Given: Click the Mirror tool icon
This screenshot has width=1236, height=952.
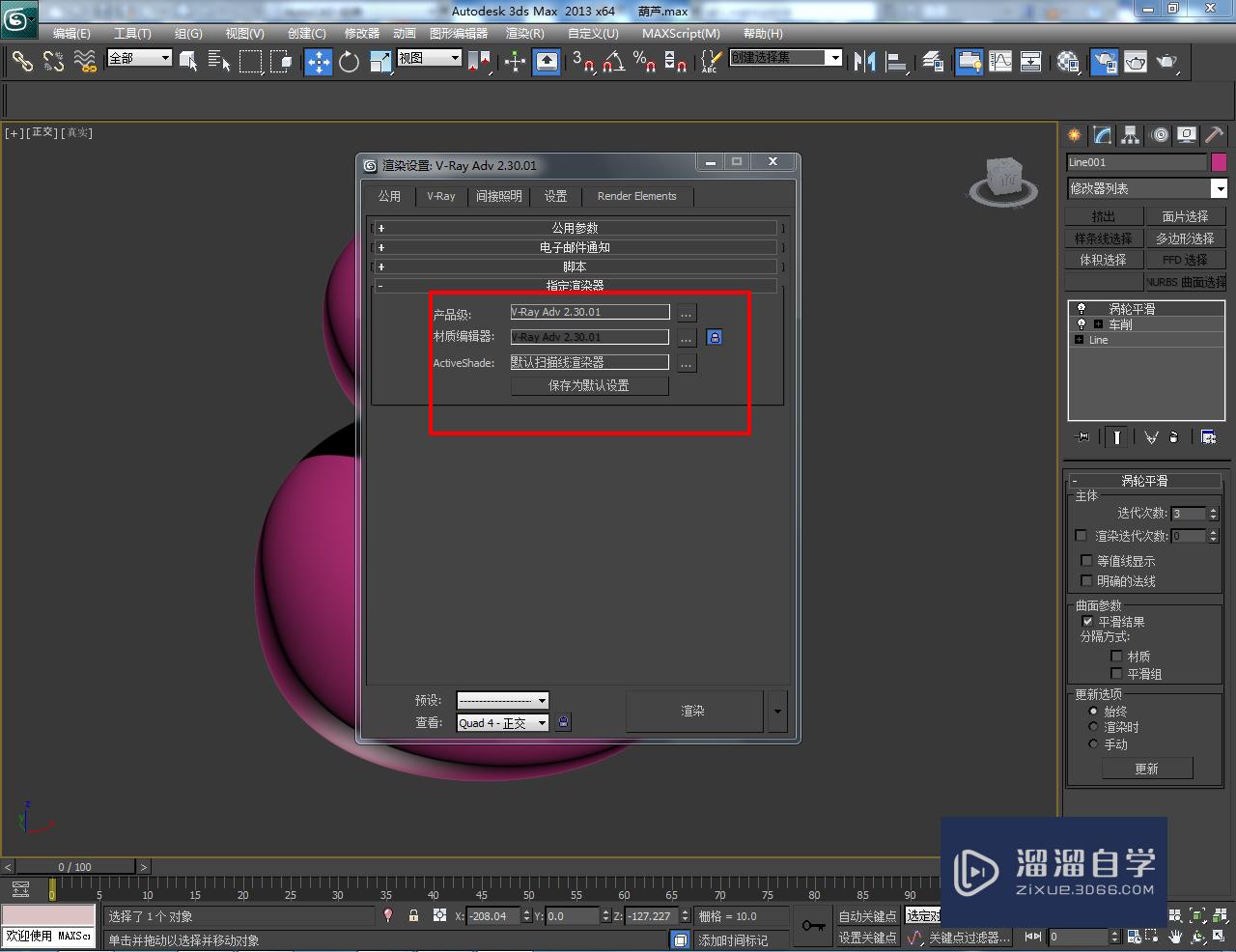Looking at the screenshot, I should pos(864,62).
